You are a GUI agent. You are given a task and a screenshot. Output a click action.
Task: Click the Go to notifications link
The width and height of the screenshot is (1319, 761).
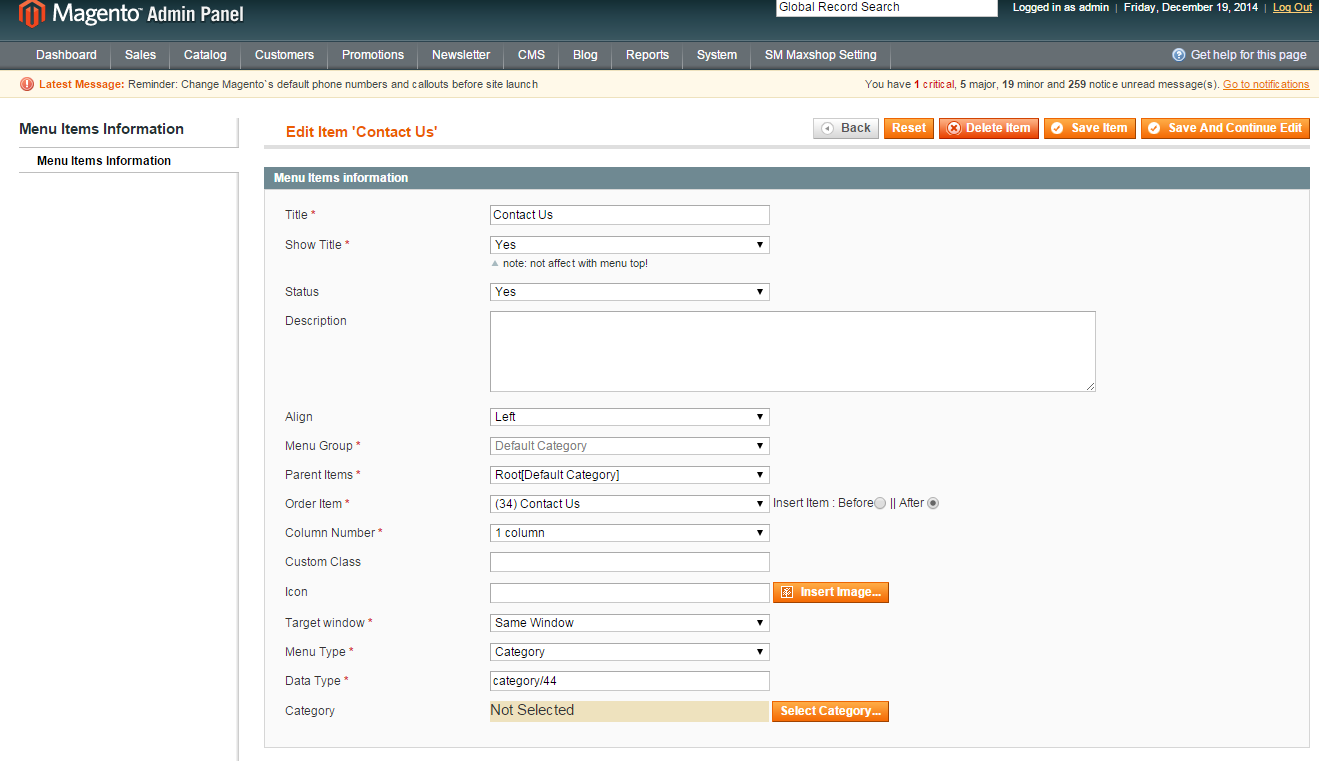1266,84
